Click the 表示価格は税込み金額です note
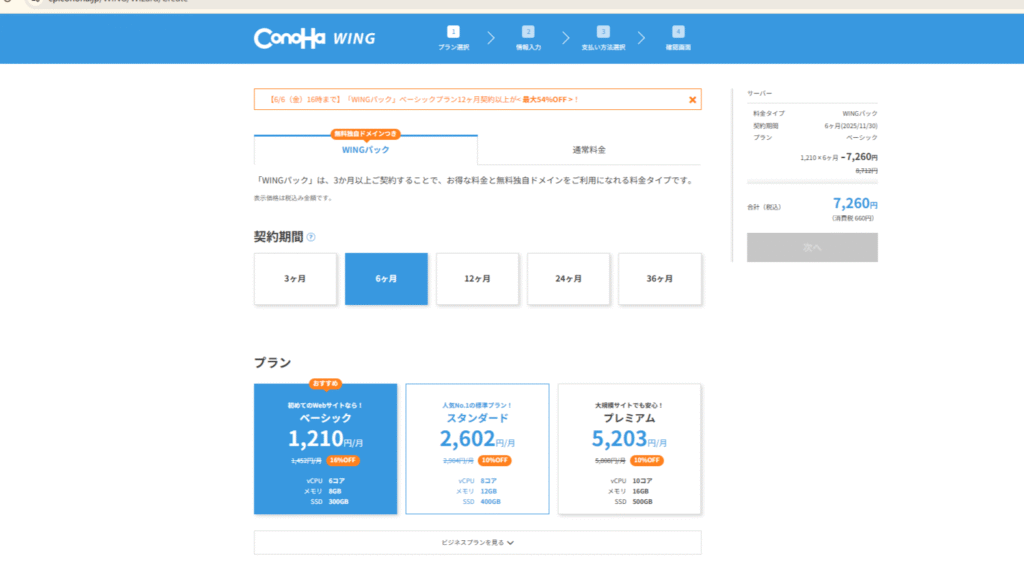The height and width of the screenshot is (576, 1024). click(x=294, y=198)
